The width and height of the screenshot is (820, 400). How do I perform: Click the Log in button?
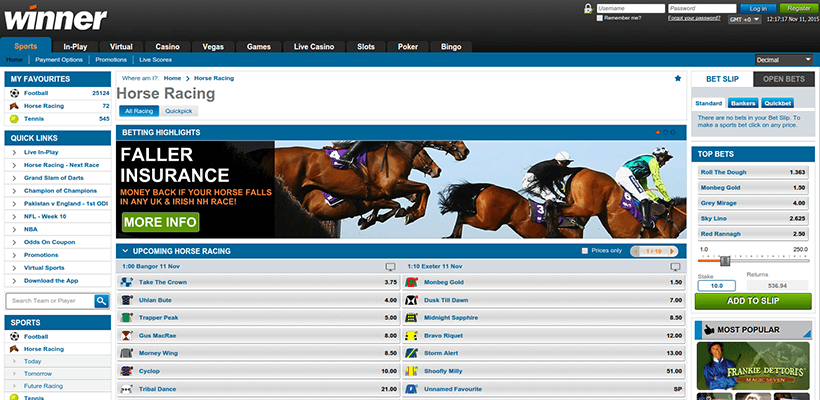[x=758, y=8]
